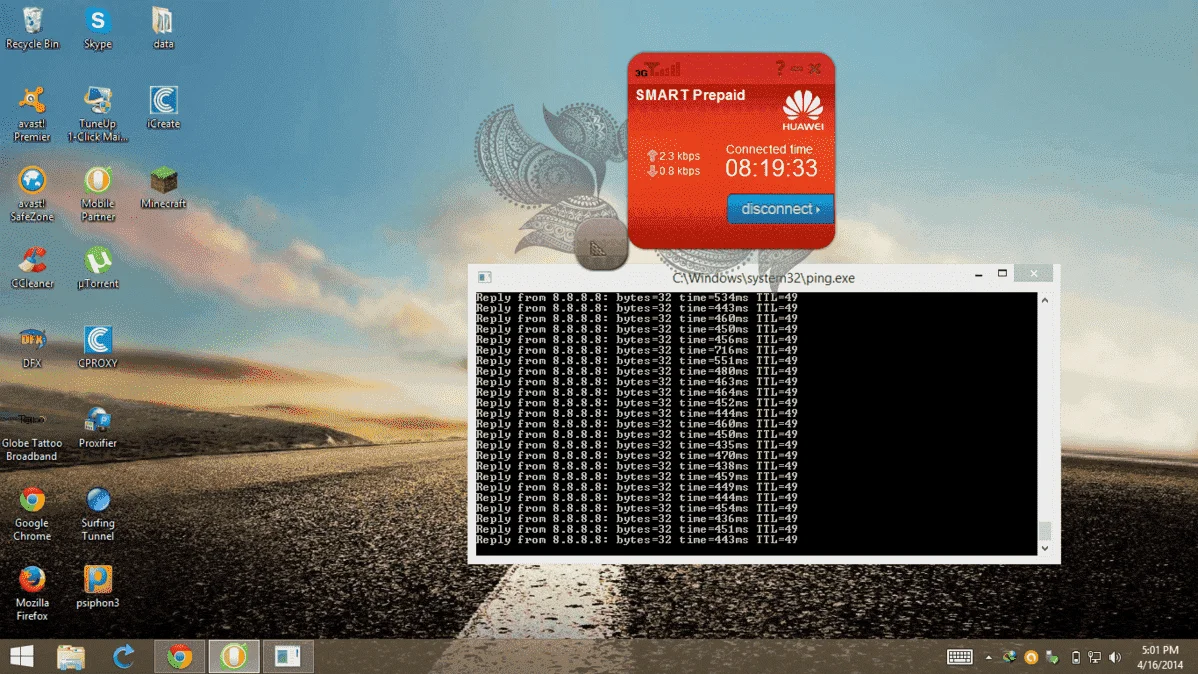Click the SMART Prepaid profile name

point(690,95)
